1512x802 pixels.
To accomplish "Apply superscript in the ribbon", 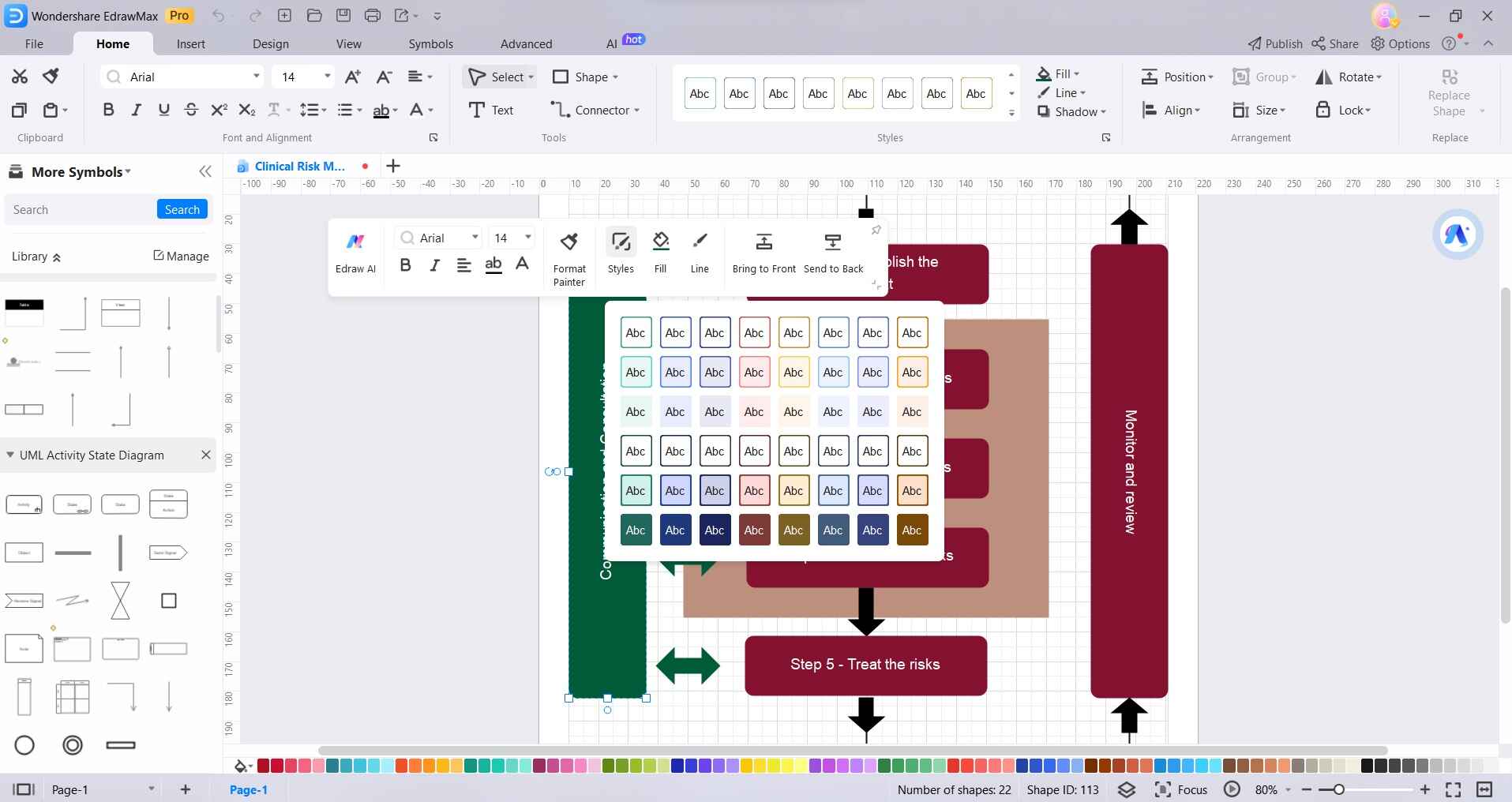I will coord(219,110).
